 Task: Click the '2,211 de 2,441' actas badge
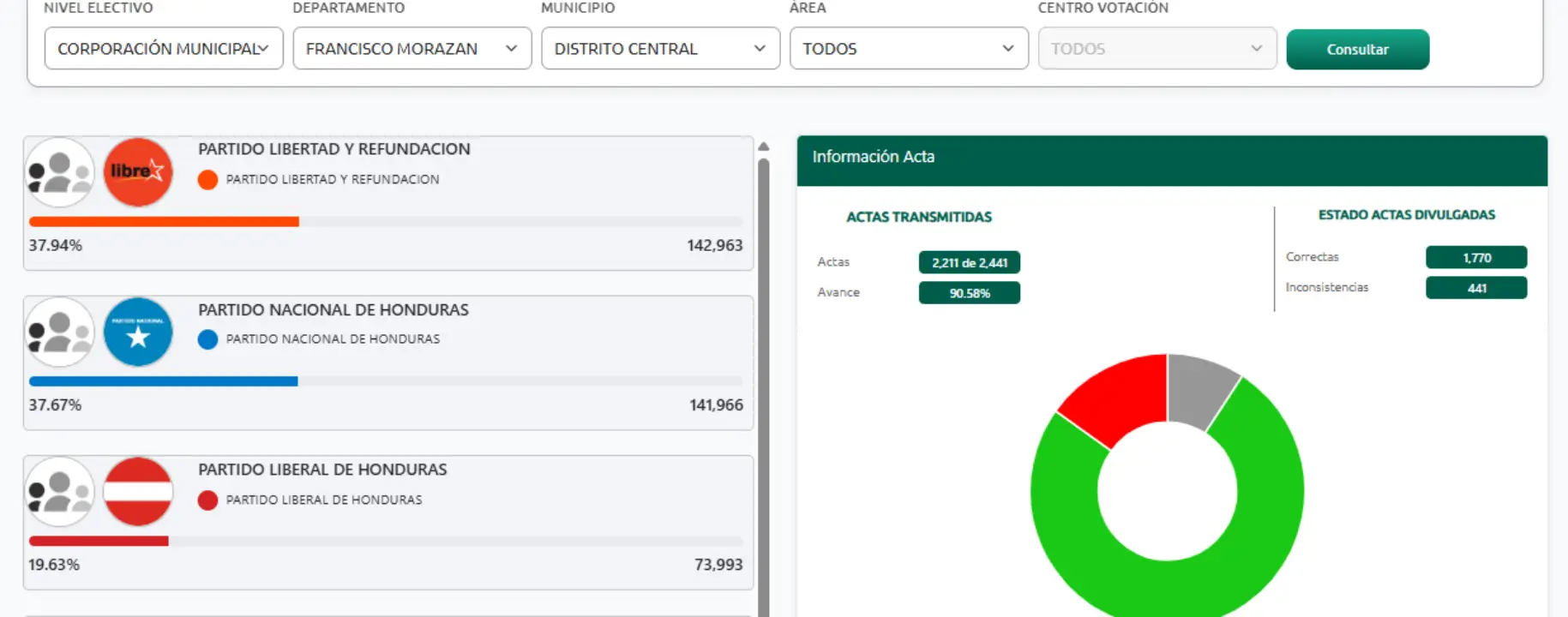click(970, 263)
